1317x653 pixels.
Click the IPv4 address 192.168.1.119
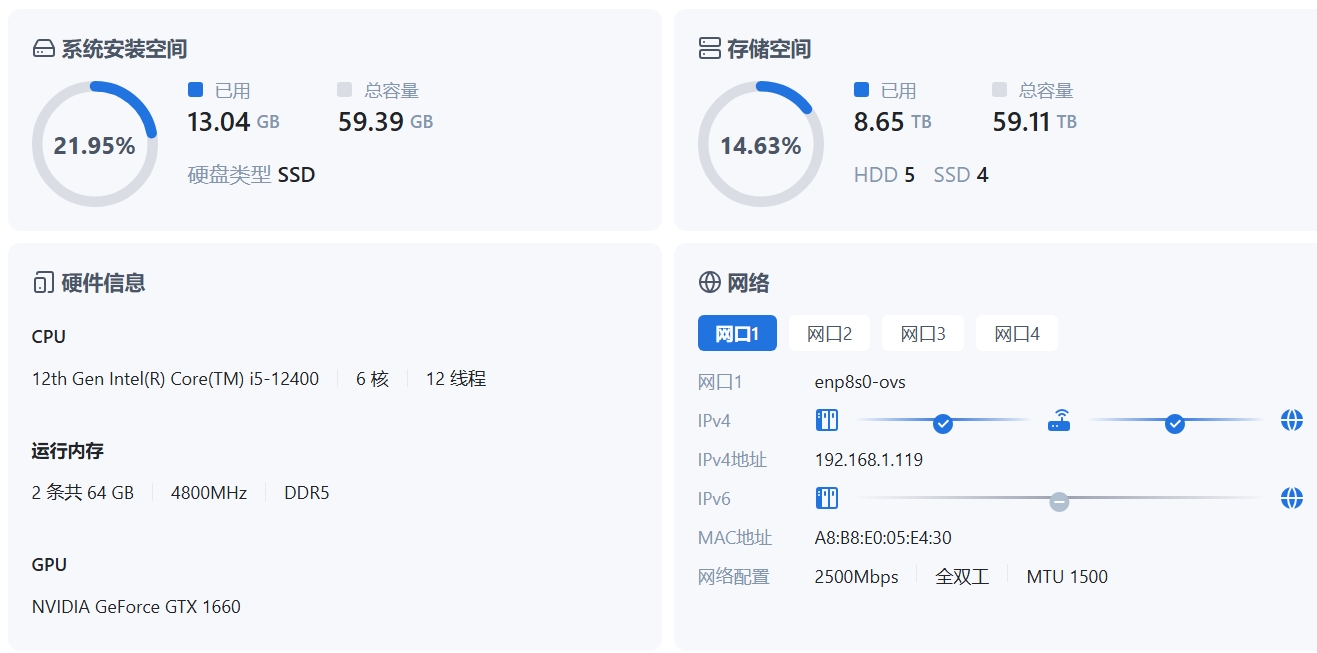click(x=869, y=459)
